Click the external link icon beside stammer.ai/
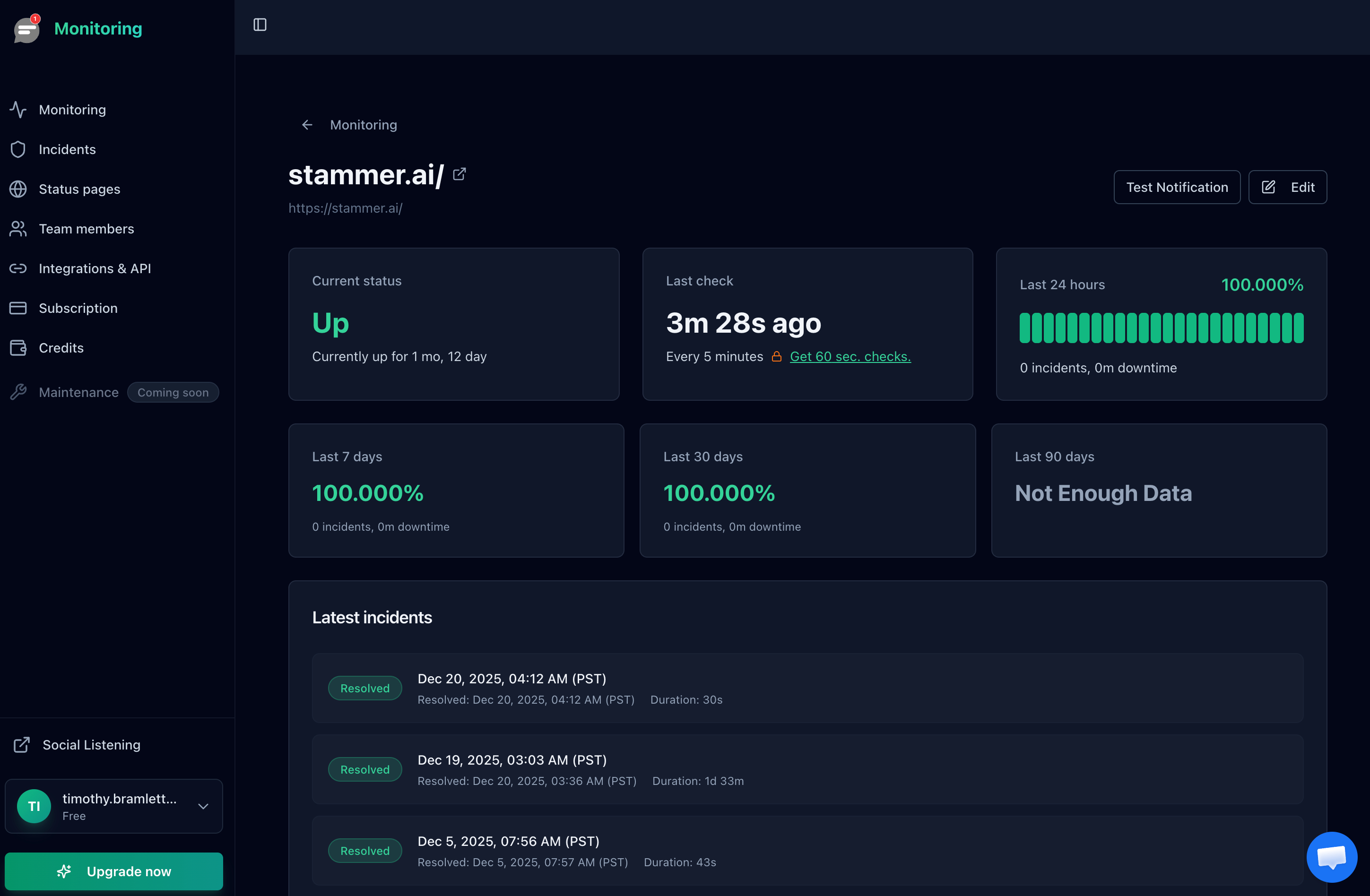 click(x=459, y=174)
